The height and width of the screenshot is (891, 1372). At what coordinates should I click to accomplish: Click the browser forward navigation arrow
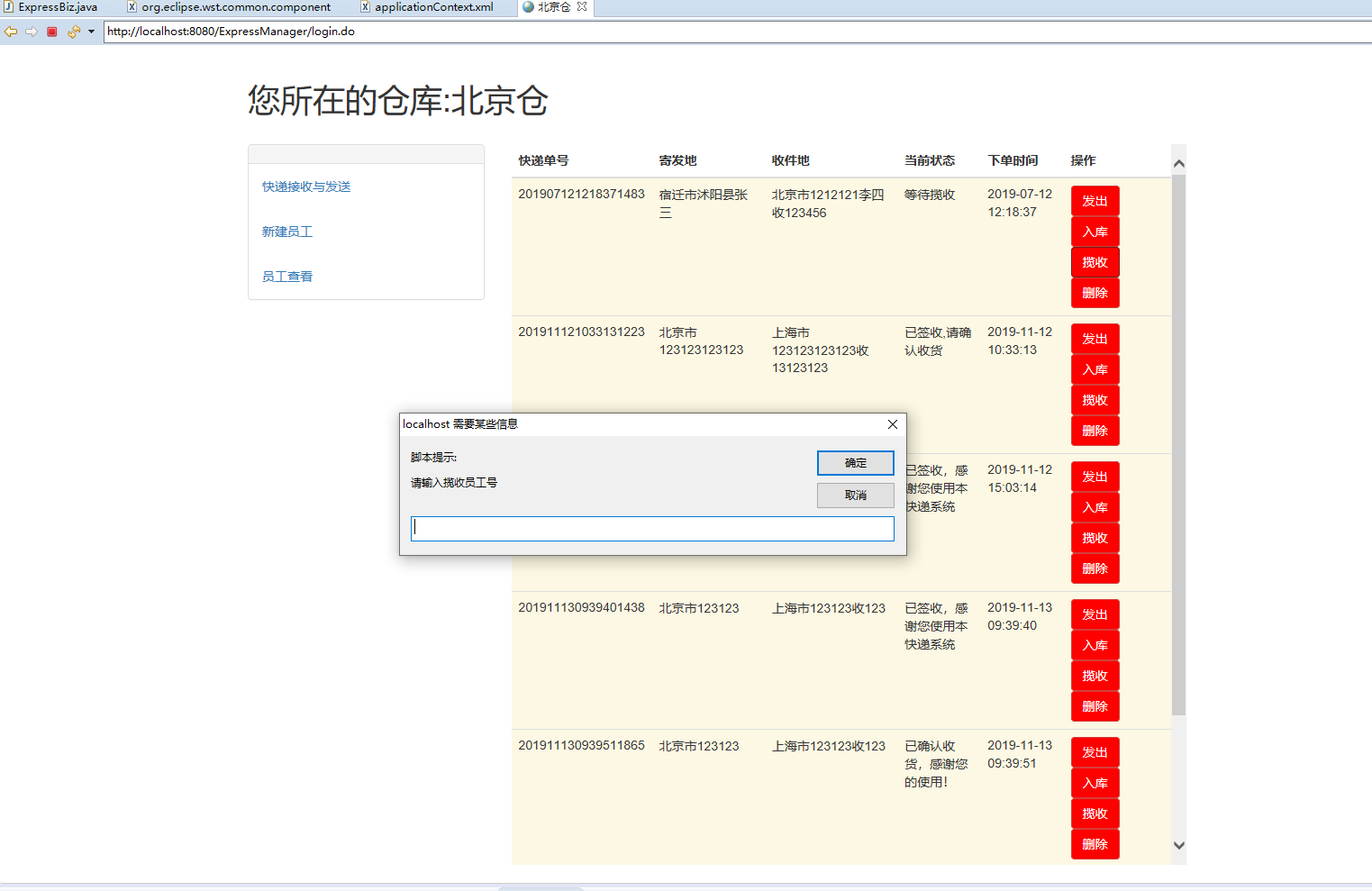31,31
